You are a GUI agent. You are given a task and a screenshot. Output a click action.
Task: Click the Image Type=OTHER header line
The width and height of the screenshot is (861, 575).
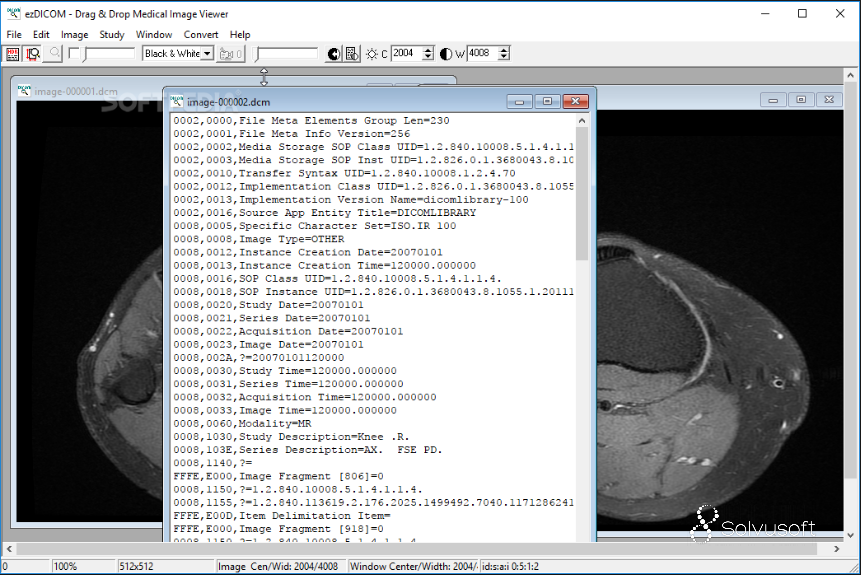click(259, 239)
